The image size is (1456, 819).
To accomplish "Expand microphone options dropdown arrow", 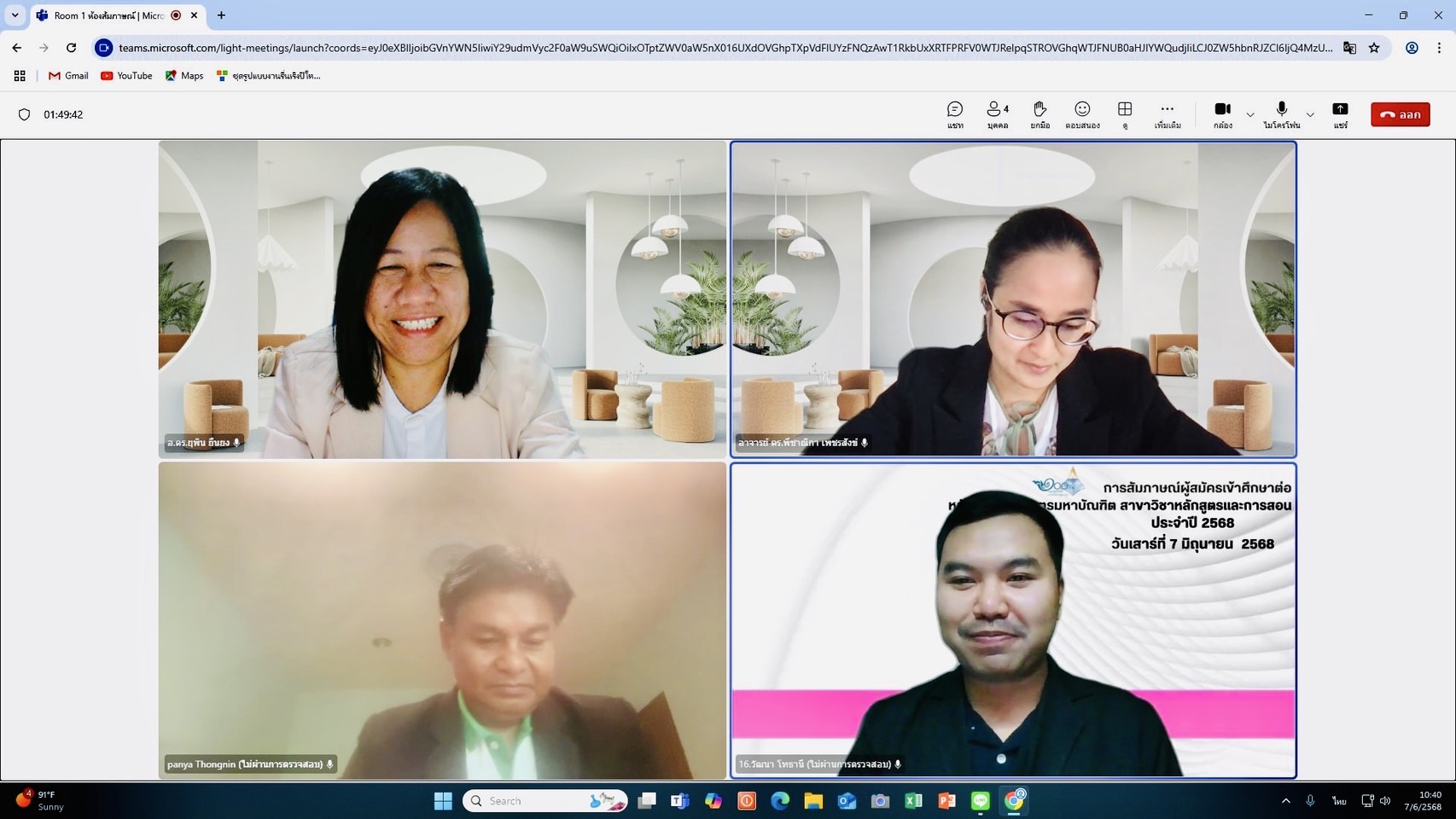I will pos(1310,114).
